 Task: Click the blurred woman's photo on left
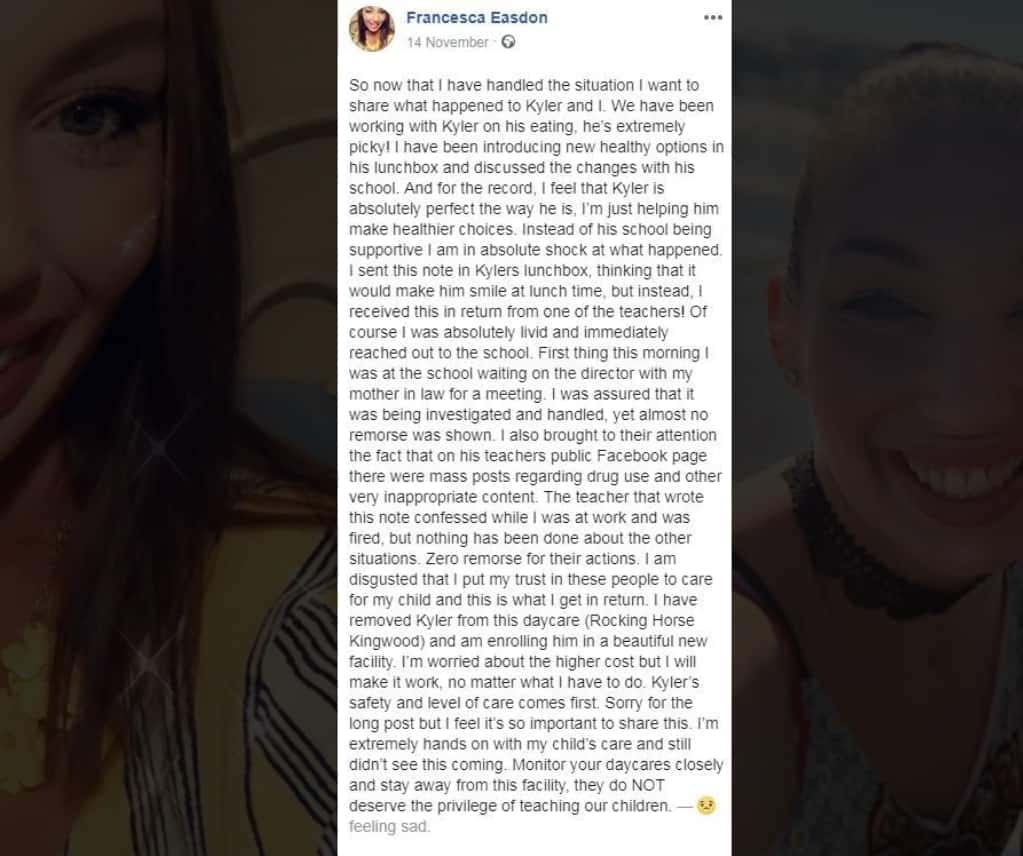168,428
